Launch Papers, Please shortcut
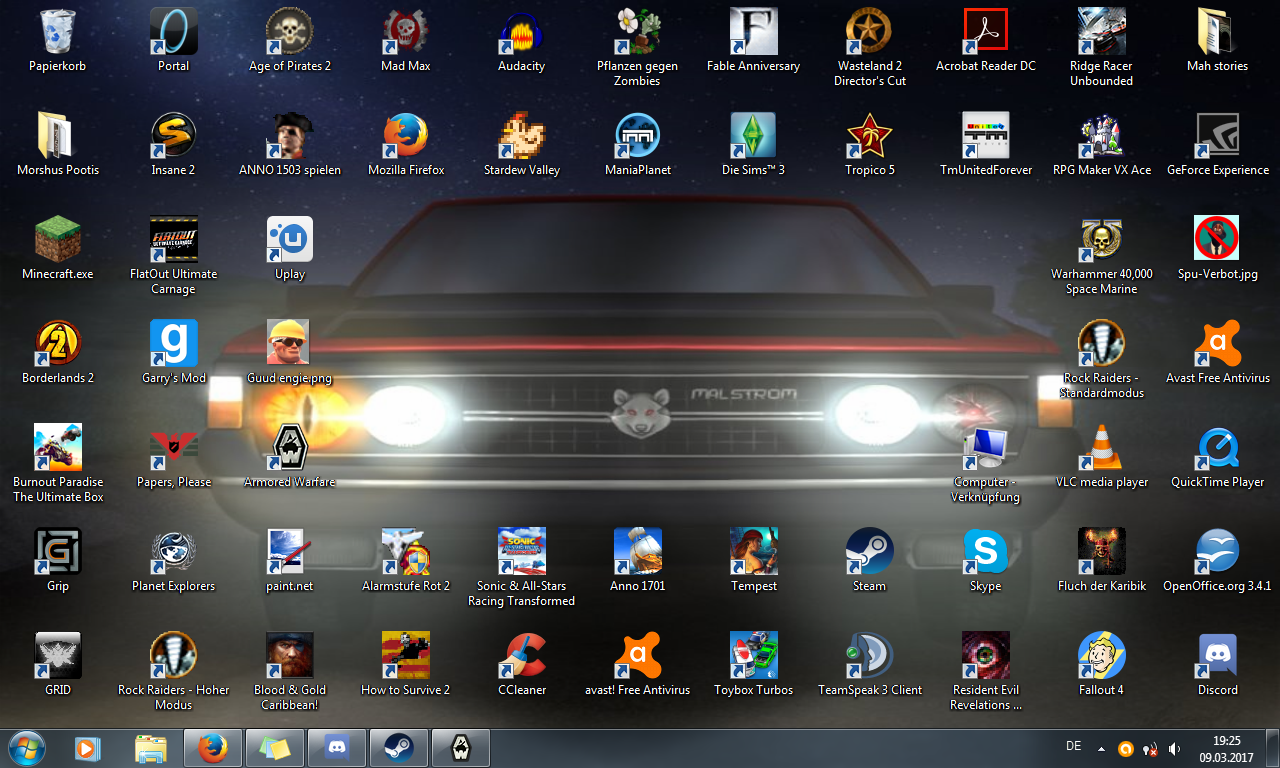The height and width of the screenshot is (768, 1280). (x=174, y=448)
